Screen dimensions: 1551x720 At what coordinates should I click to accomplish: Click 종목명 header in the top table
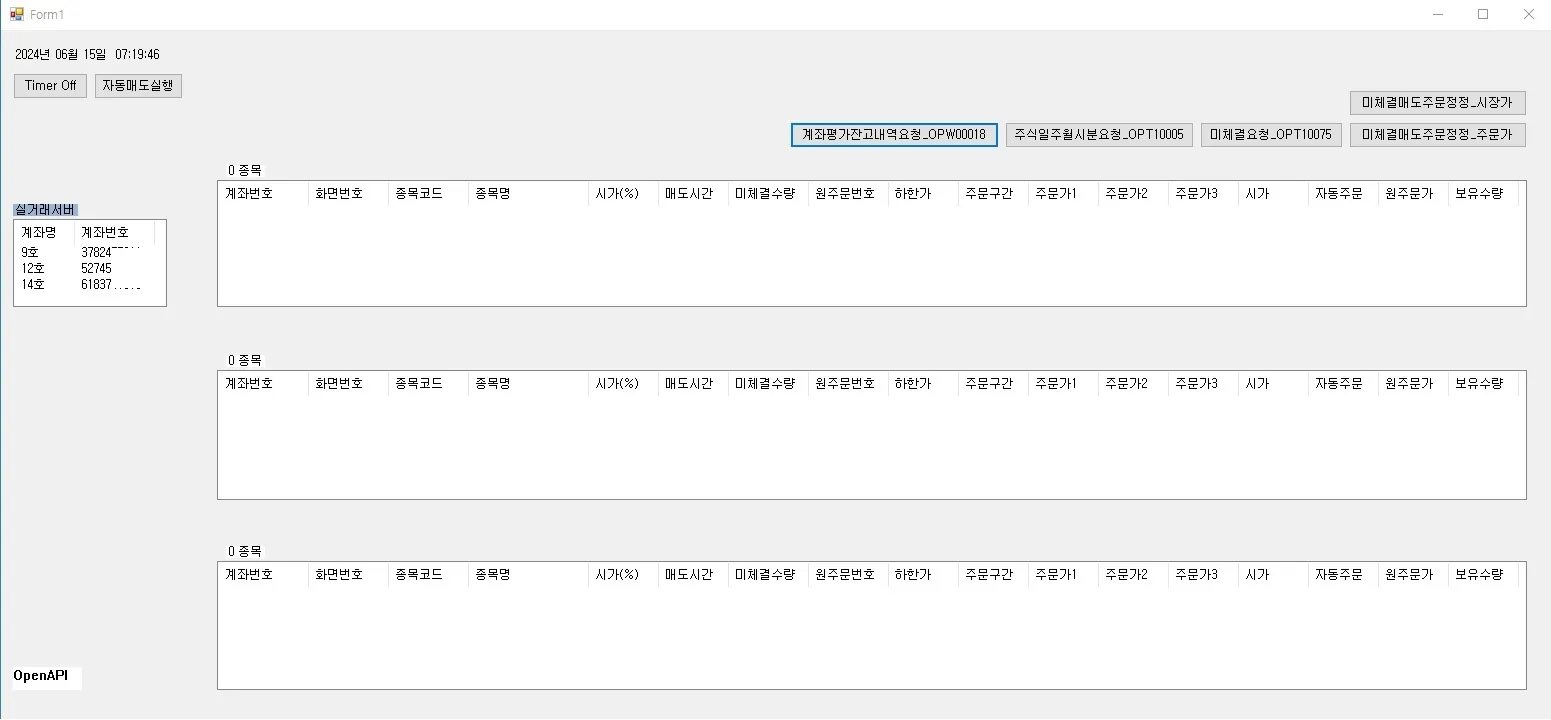pos(528,194)
